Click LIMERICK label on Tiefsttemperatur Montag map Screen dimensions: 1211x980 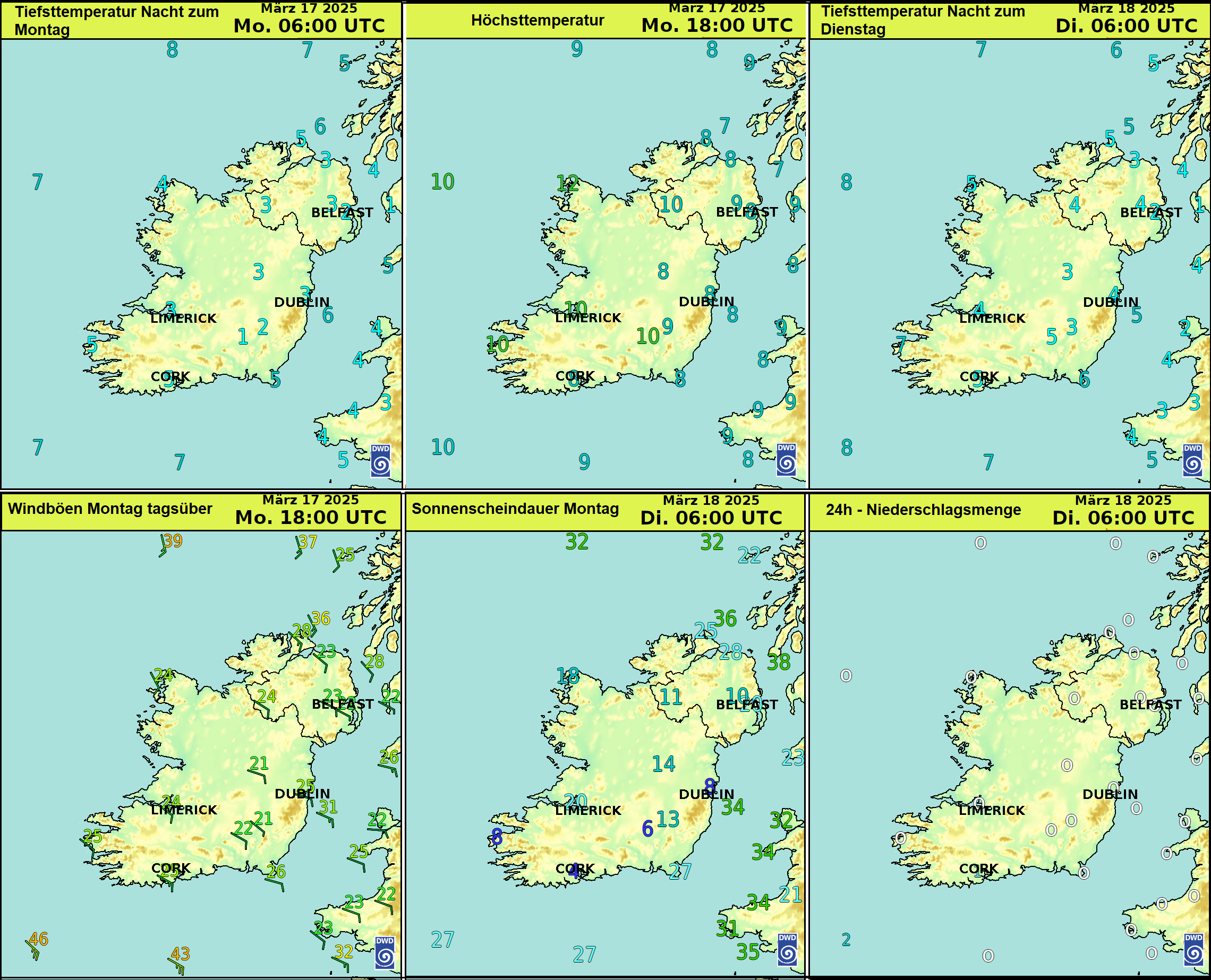[184, 319]
